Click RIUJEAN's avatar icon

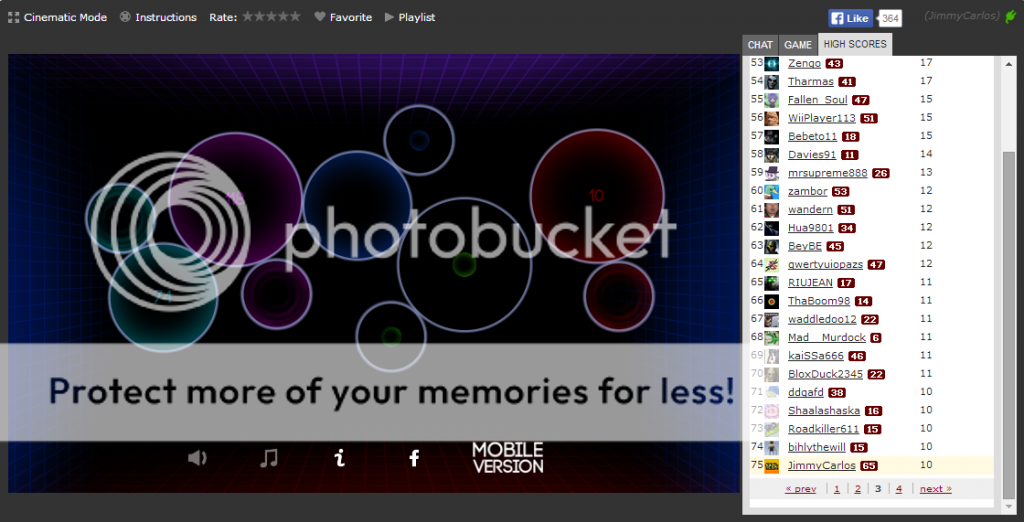pyautogui.click(x=771, y=284)
